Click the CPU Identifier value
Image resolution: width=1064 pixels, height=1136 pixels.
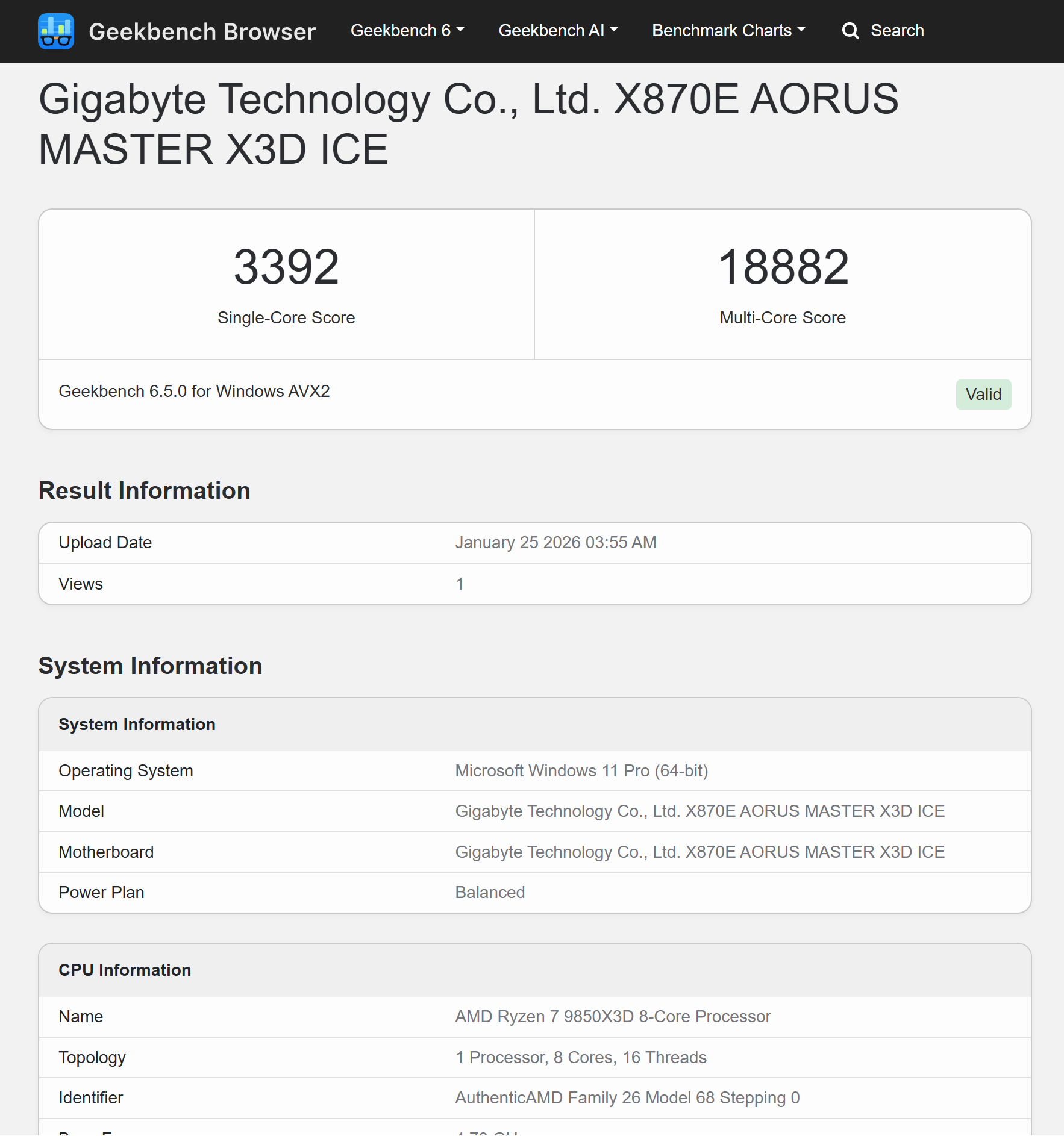[x=627, y=1098]
